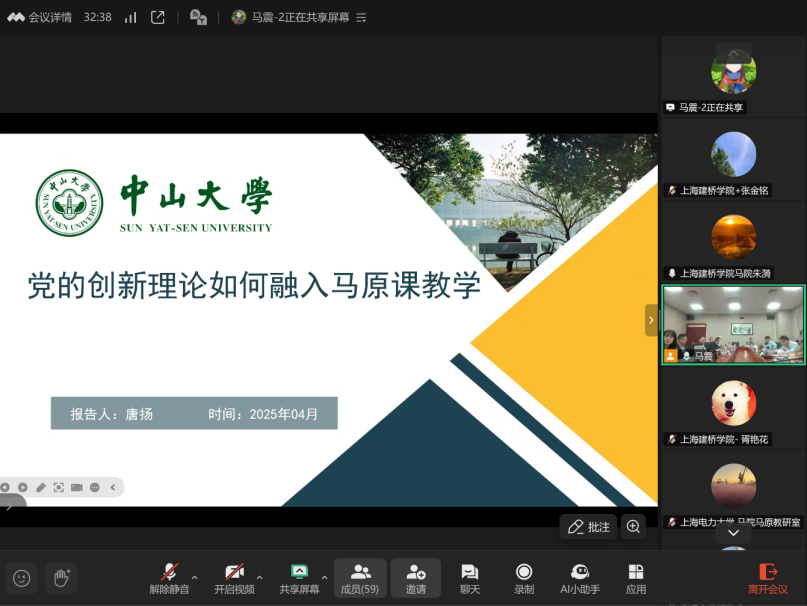This screenshot has width=807, height=606.
Task: Open the chat (聊天) panel
Action: [469, 577]
